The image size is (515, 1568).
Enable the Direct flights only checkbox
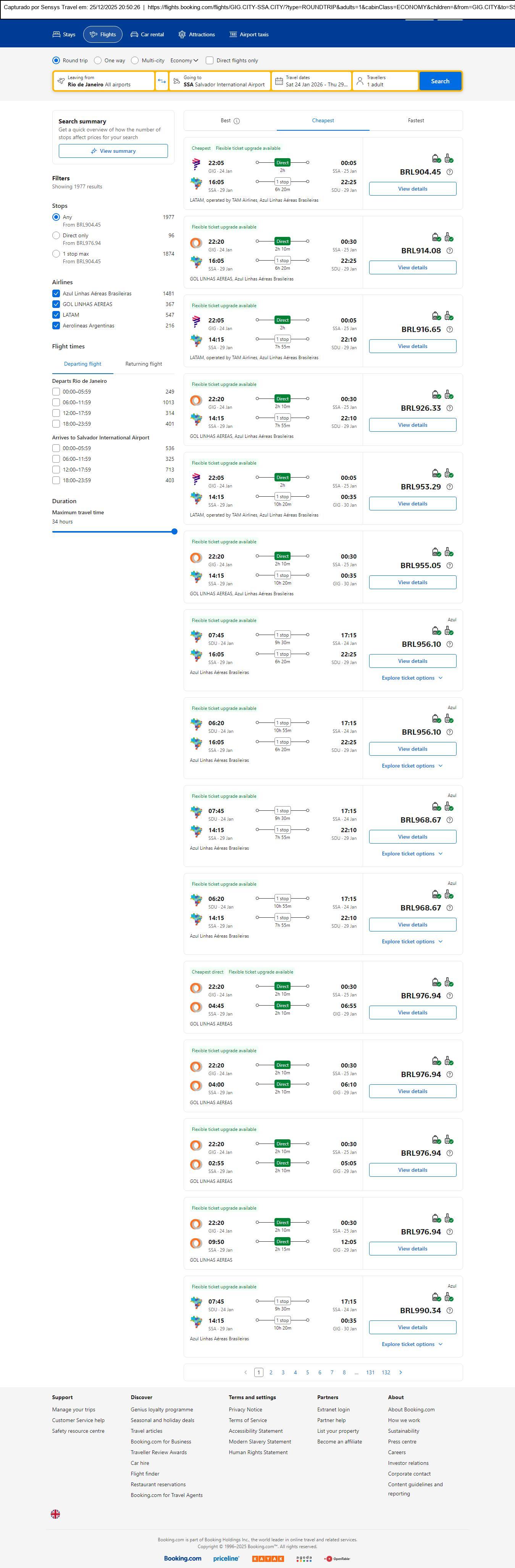click(210, 60)
